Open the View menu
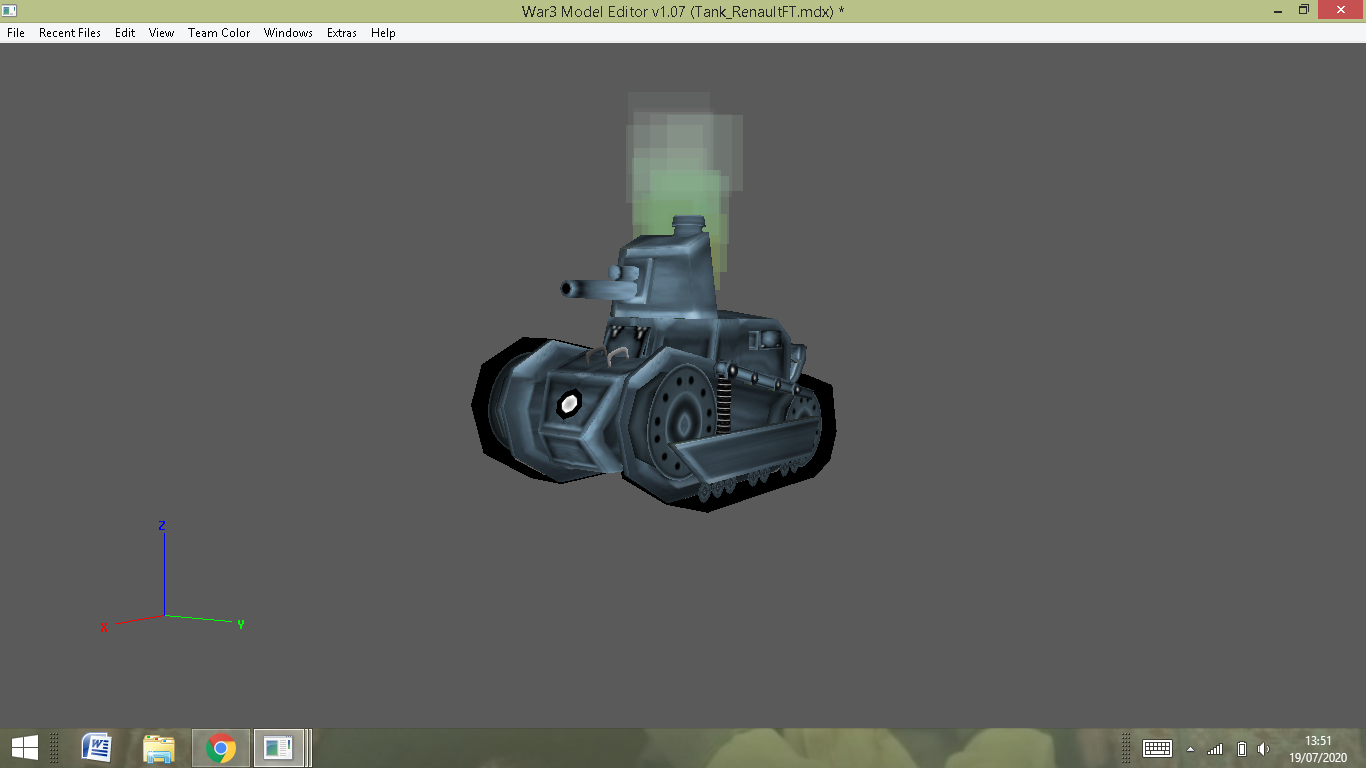Viewport: 1366px width, 768px height. point(161,33)
